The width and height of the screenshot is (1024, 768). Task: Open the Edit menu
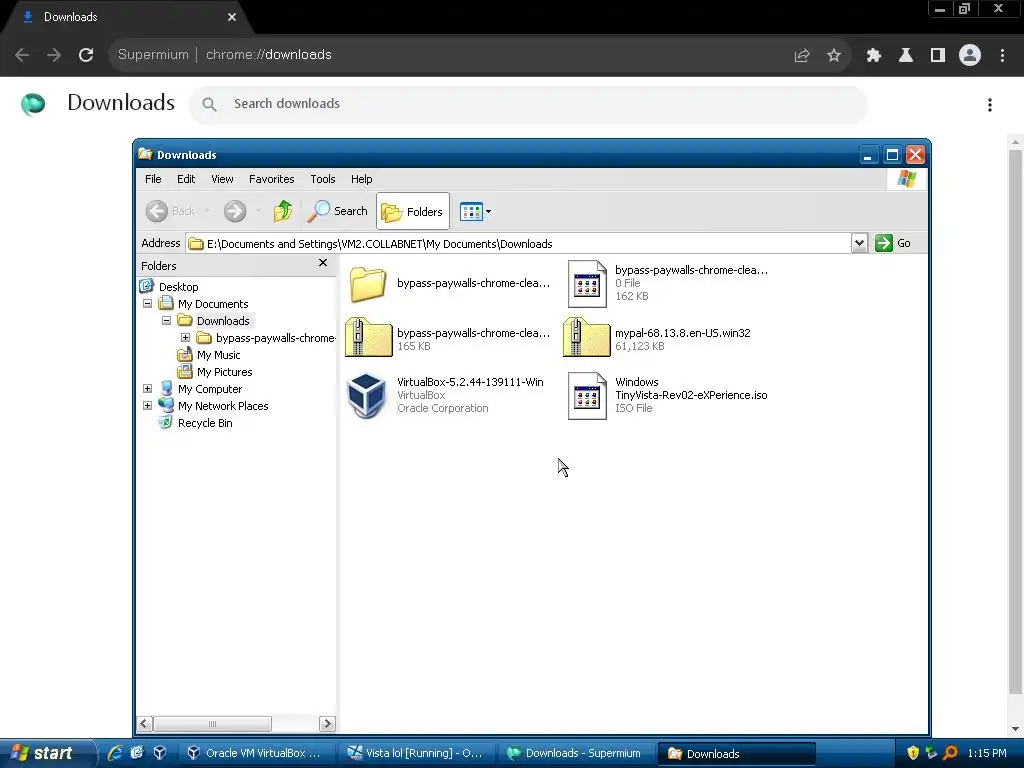coord(186,179)
